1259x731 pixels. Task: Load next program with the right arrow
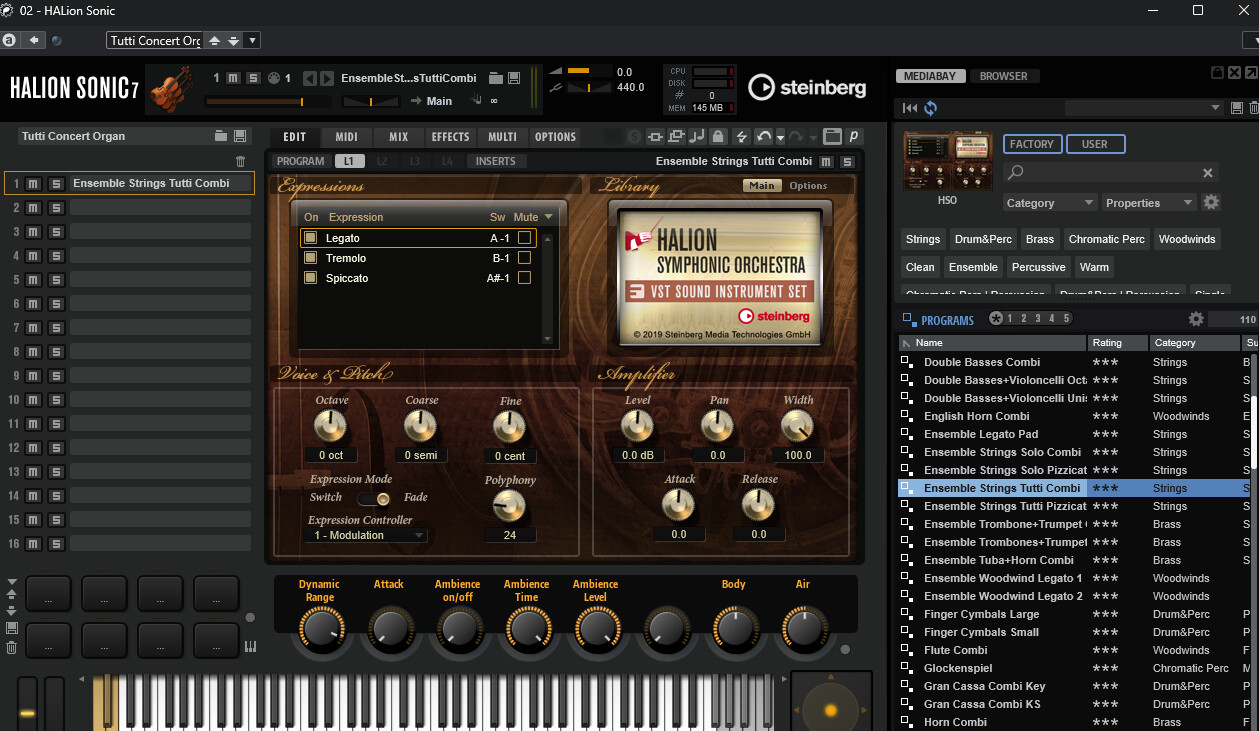coord(325,78)
